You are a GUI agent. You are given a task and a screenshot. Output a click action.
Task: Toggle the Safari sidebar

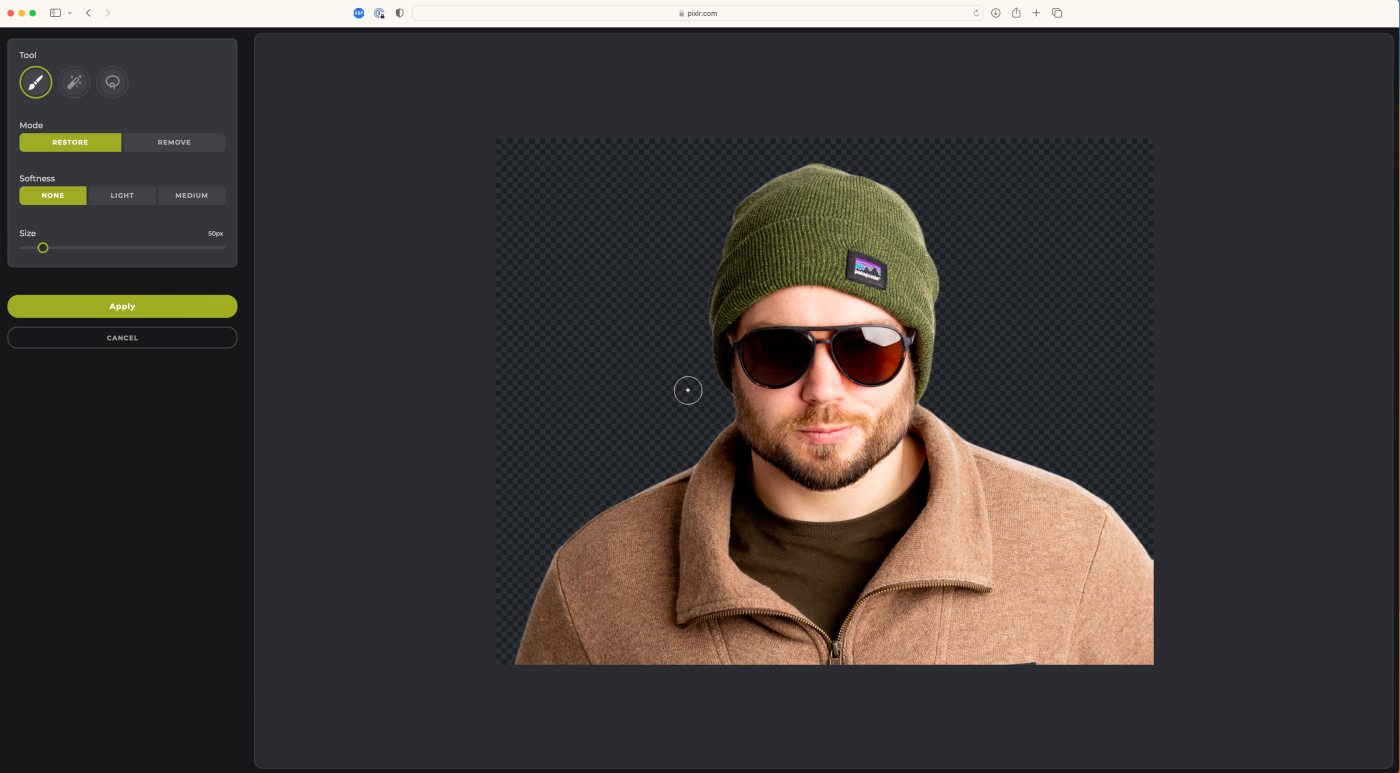pyautogui.click(x=56, y=13)
